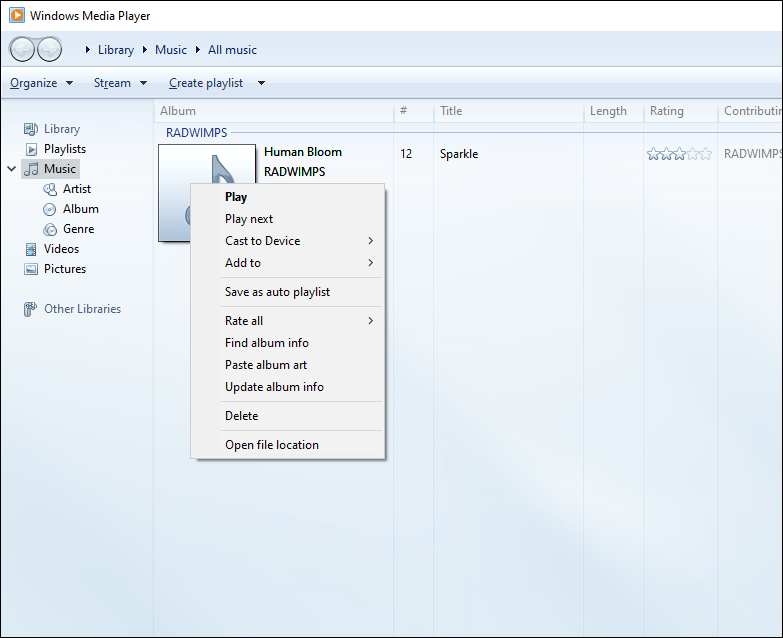783x638 pixels.
Task: Choose Open file location
Action: (x=288, y=444)
